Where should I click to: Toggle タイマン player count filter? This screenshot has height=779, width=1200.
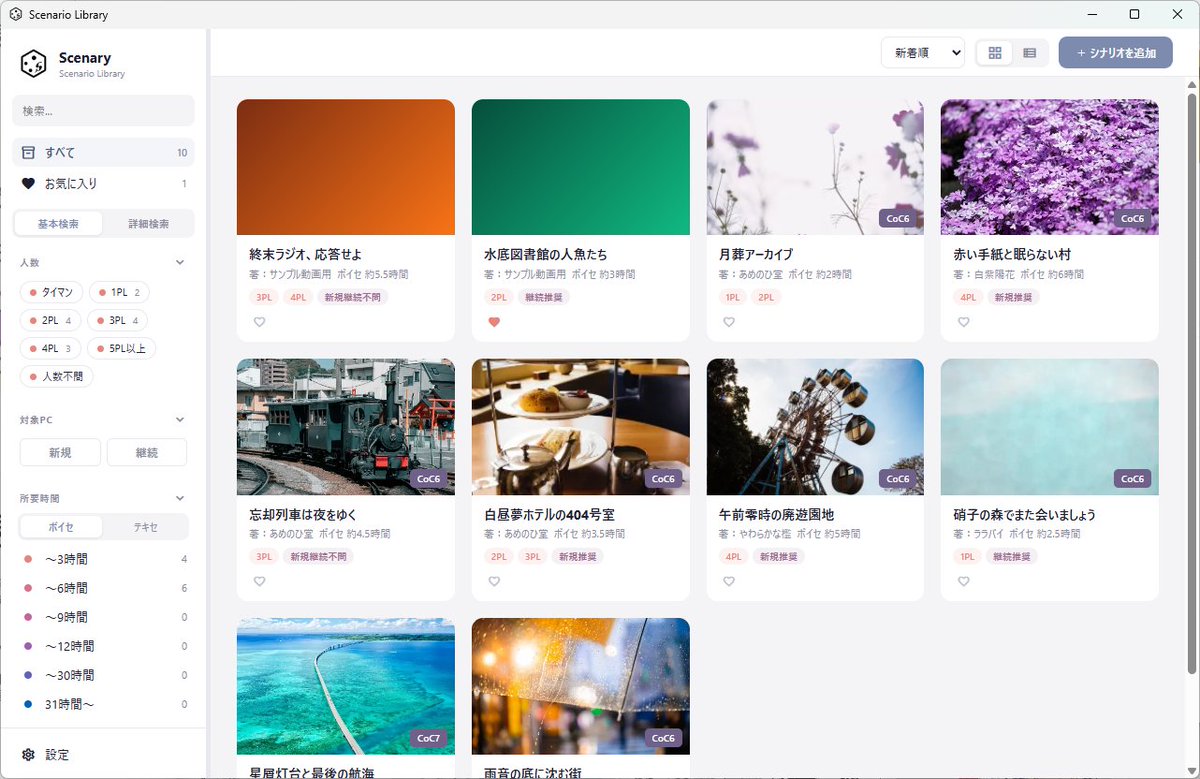click(52, 292)
